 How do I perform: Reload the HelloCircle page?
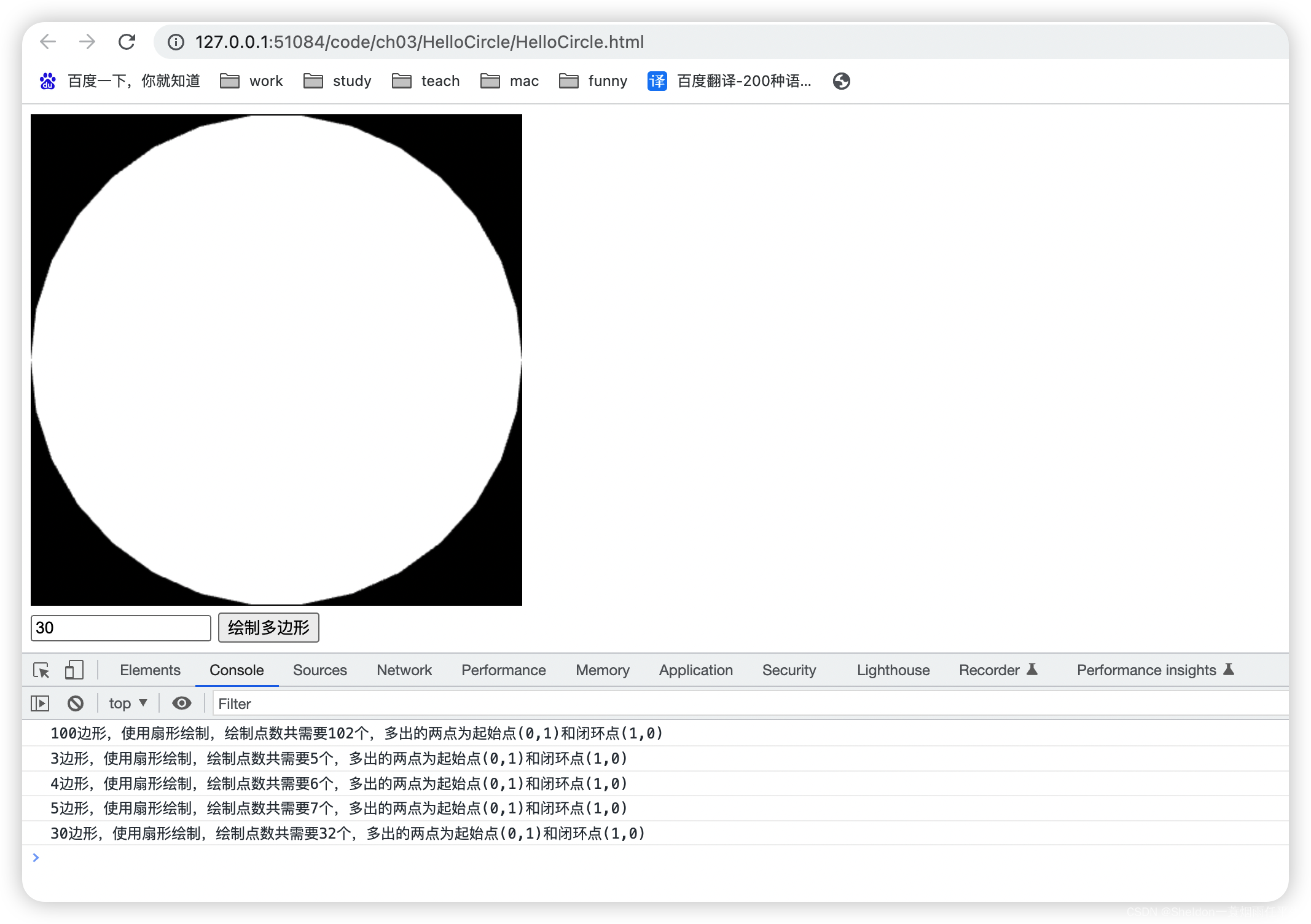[127, 42]
